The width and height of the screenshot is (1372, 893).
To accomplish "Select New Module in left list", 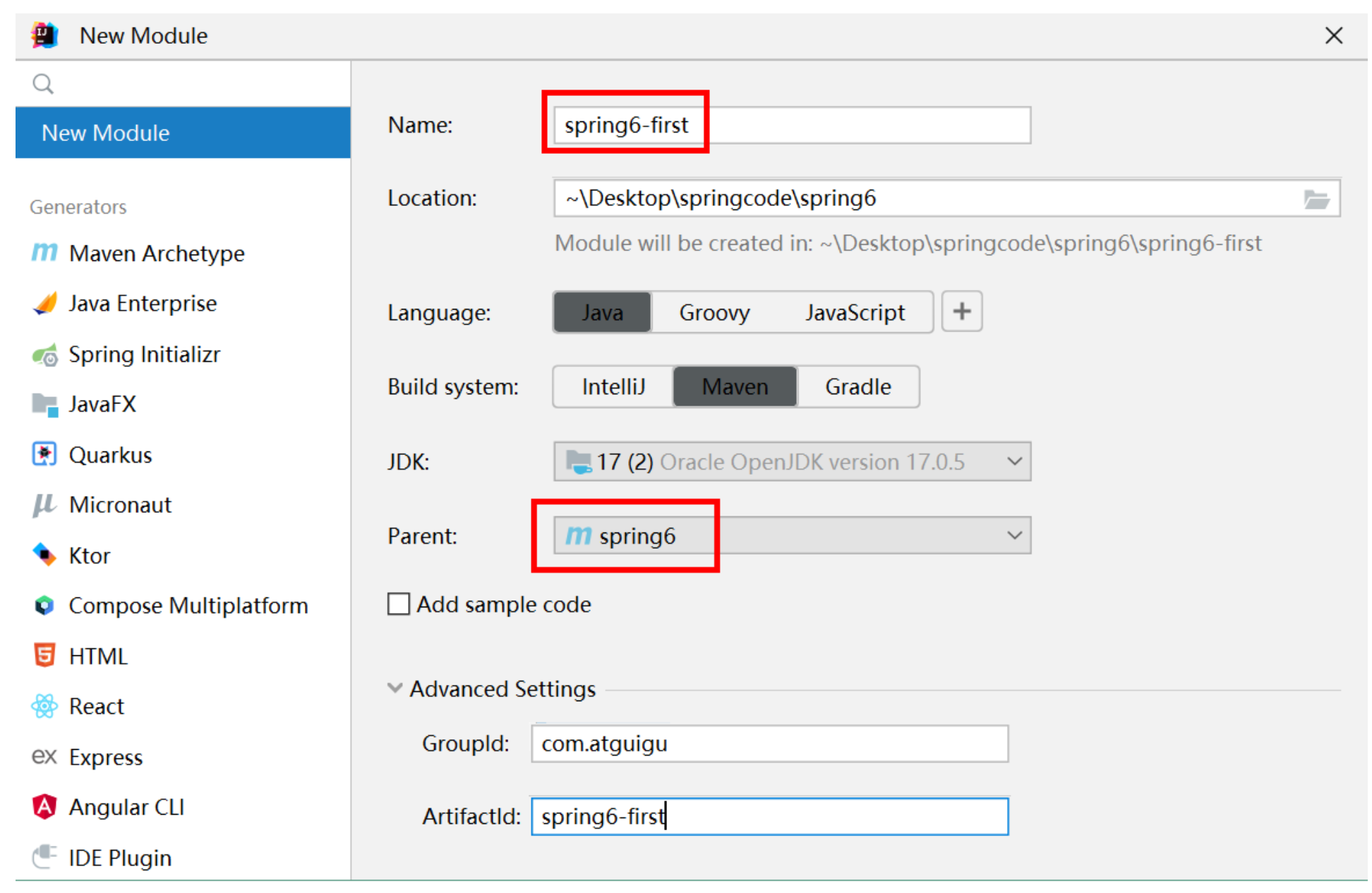I will [182, 133].
